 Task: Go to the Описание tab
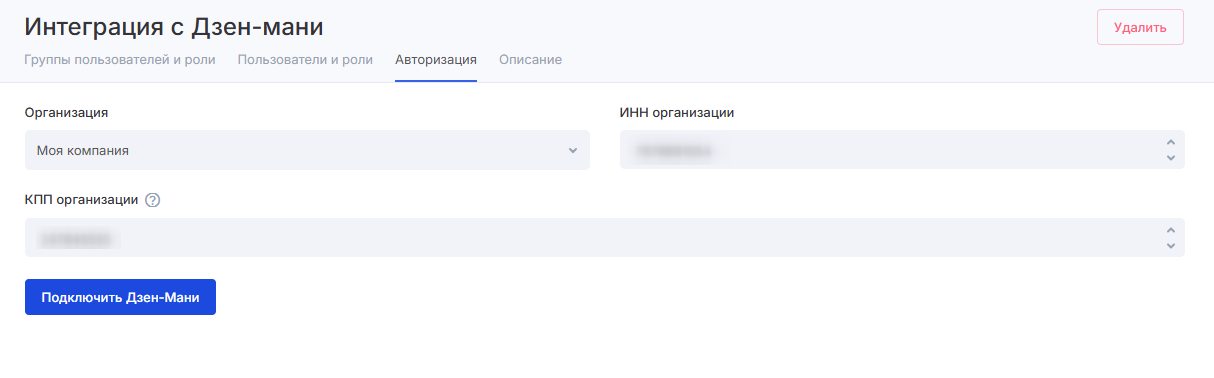(x=530, y=60)
